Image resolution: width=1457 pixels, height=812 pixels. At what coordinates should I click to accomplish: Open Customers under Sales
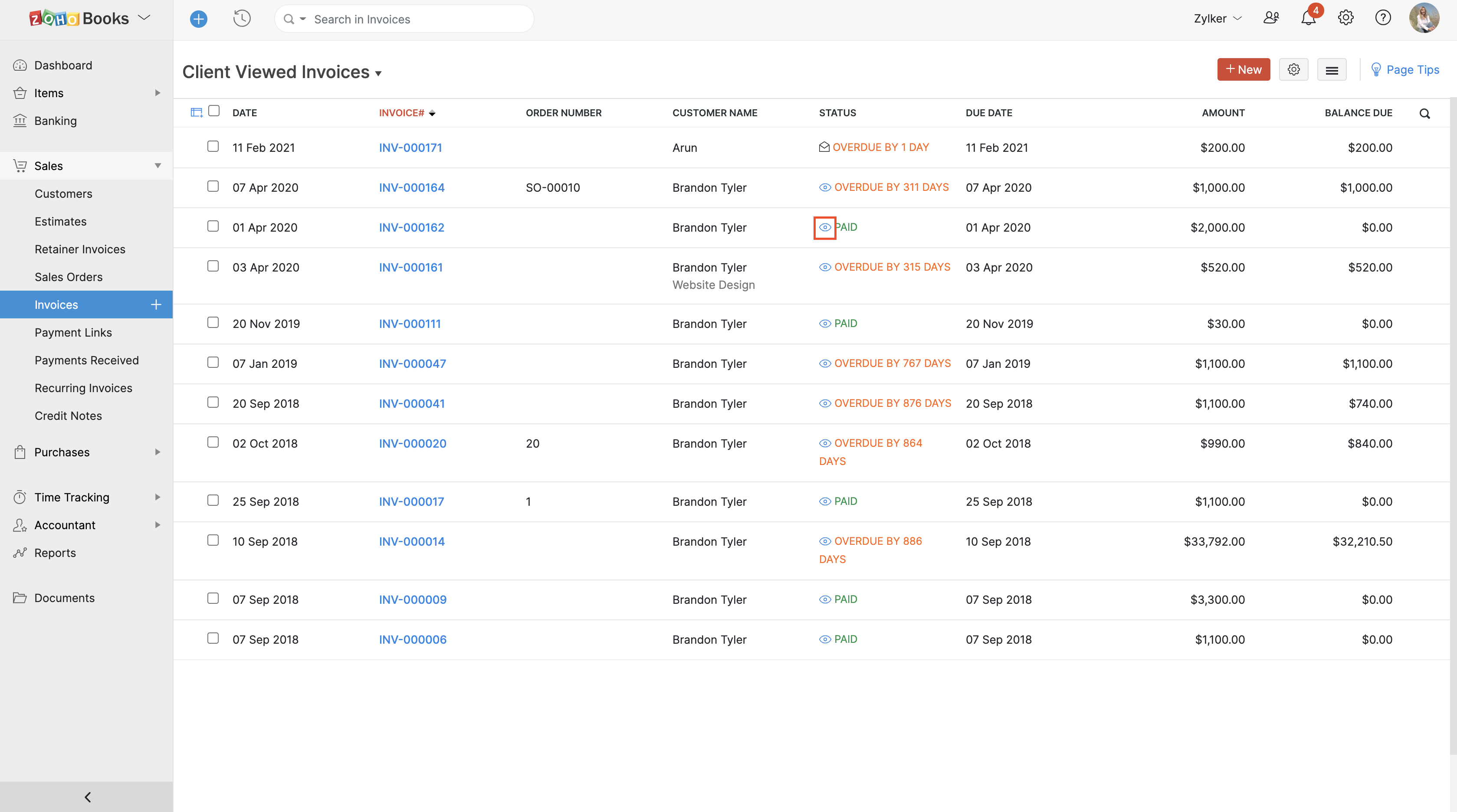coord(63,193)
